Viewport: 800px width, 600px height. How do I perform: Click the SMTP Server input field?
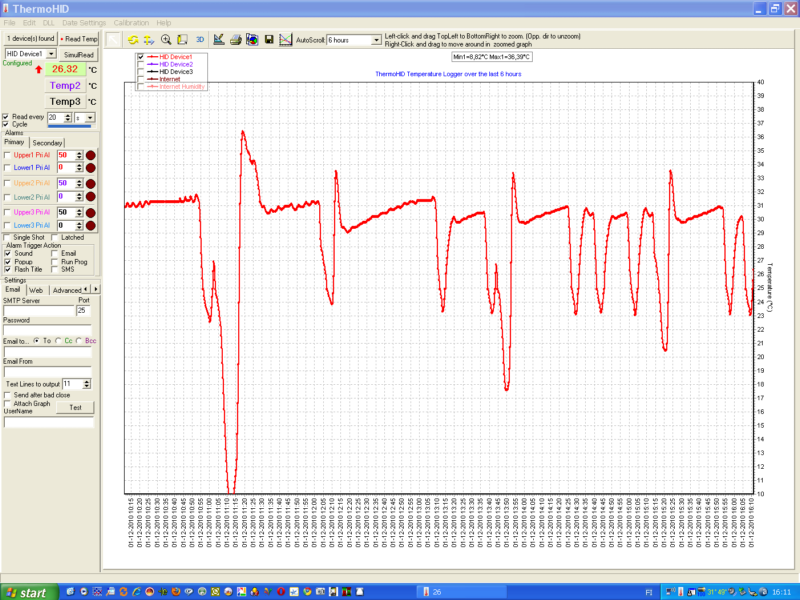(38, 311)
